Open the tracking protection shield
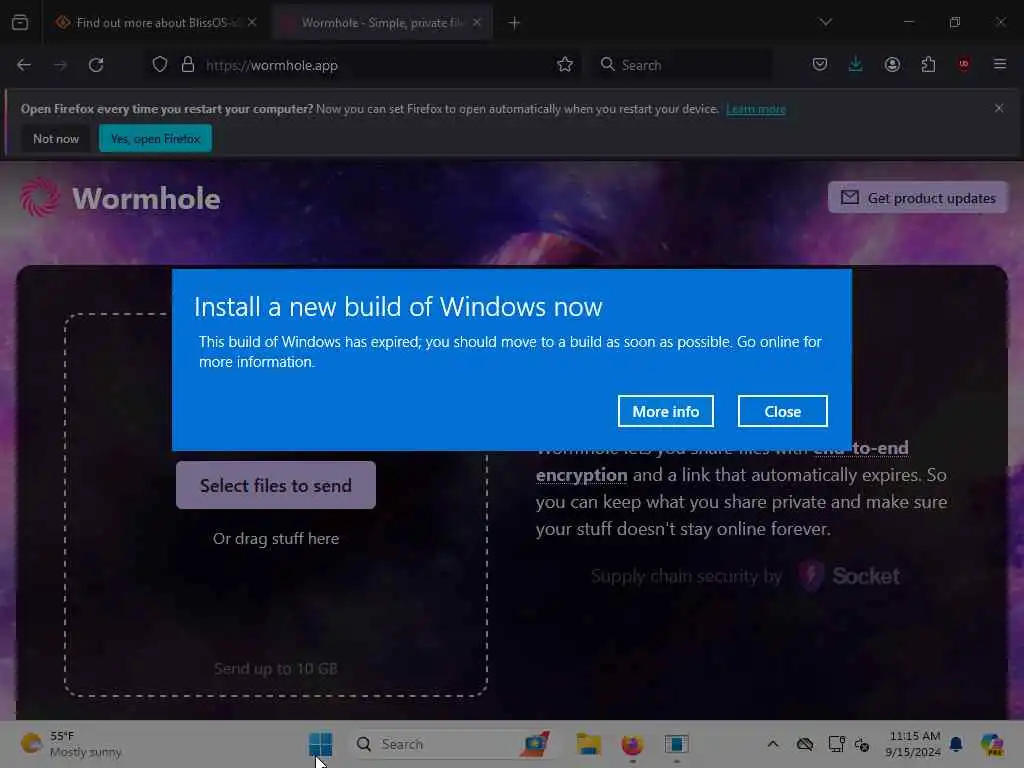This screenshot has width=1024, height=768. [160, 65]
